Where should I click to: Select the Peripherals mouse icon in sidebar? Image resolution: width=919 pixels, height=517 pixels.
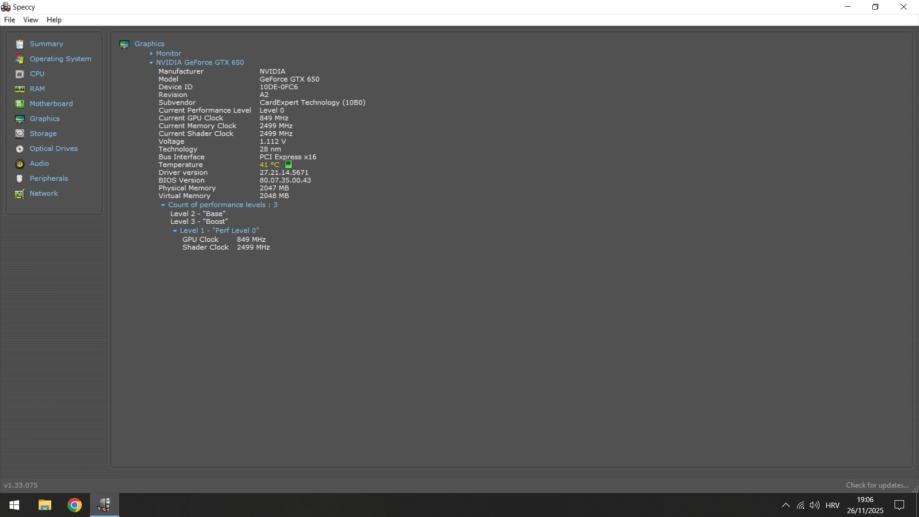pyautogui.click(x=19, y=179)
